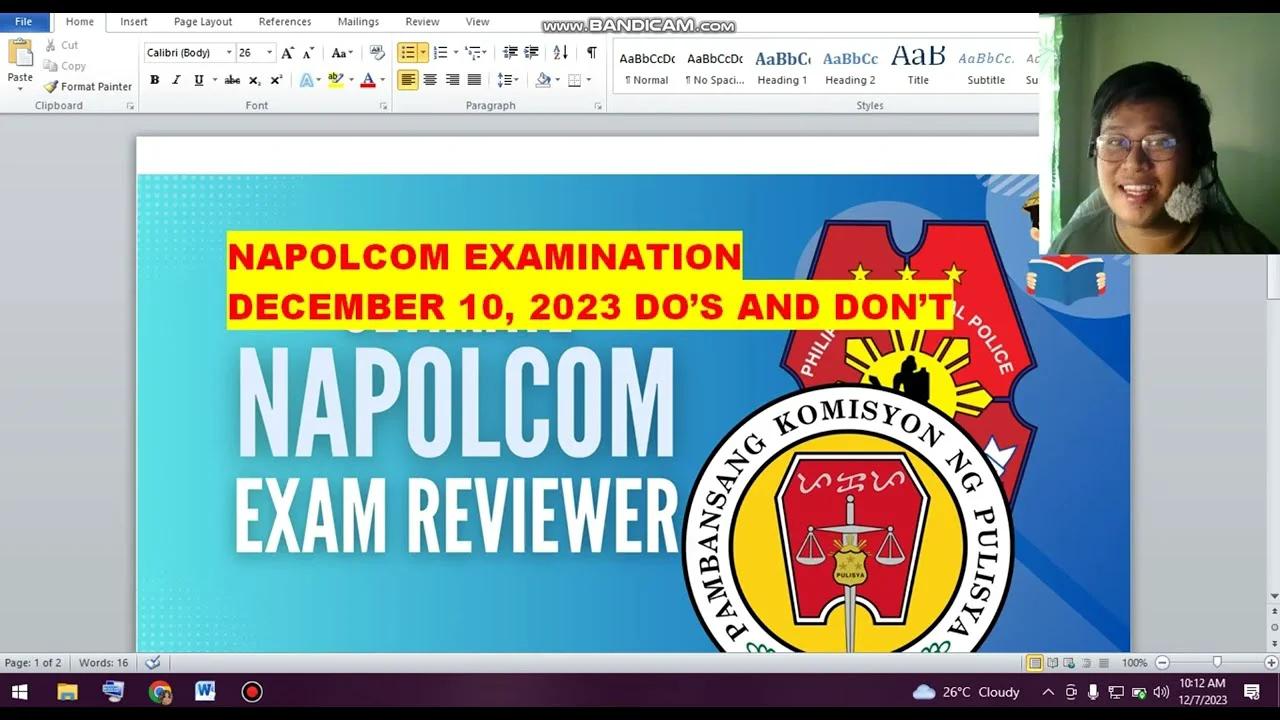Enable superscript formatting
1280x720 pixels.
pos(276,79)
